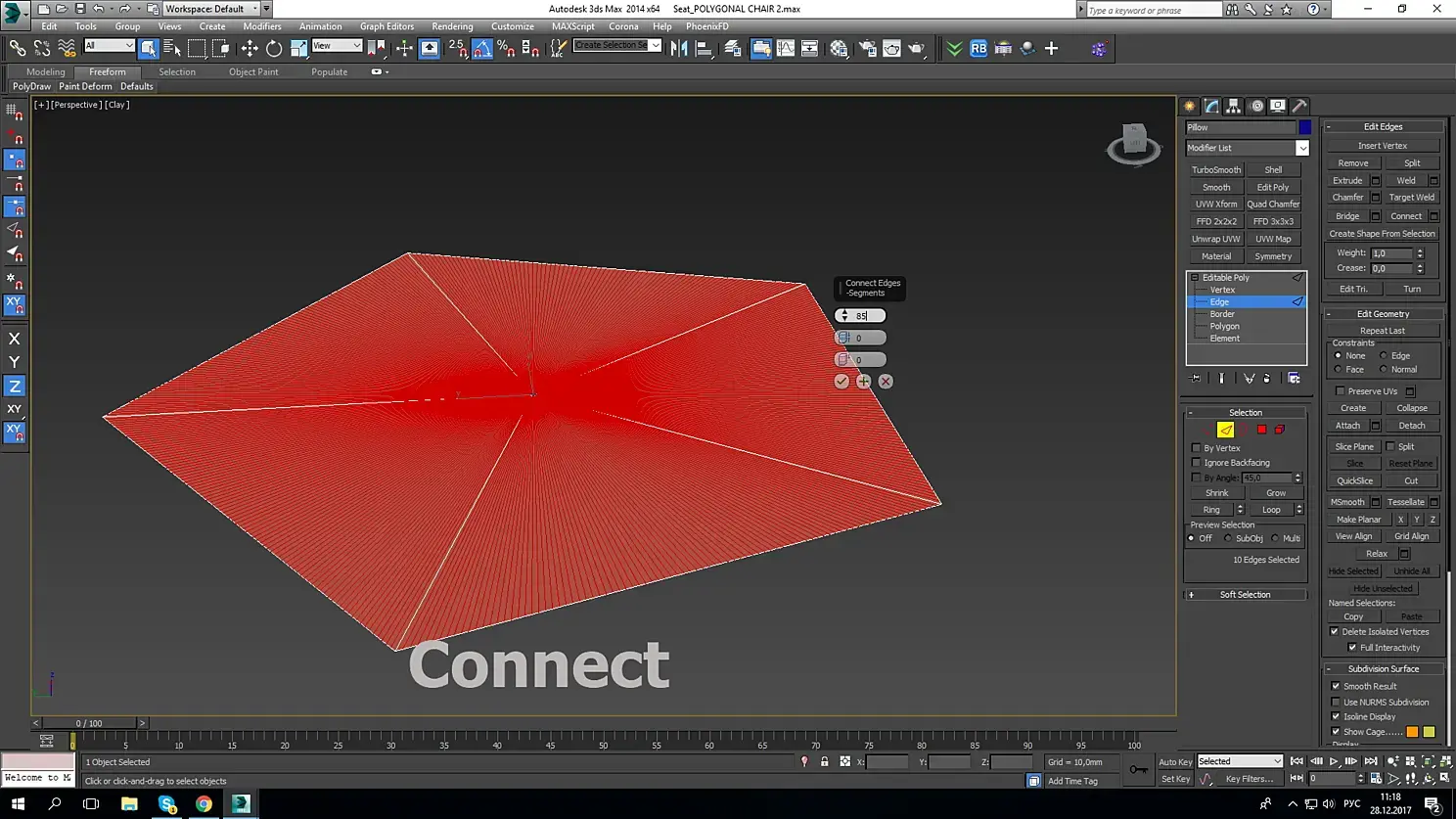This screenshot has width=1456, height=819.
Task: Select the Element sub-object selection icon
Action: 1279,430
